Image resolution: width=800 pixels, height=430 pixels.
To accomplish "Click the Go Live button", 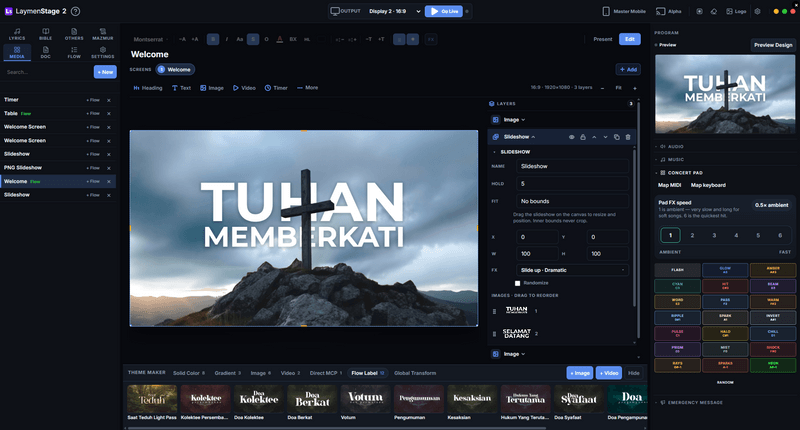I will tap(444, 11).
